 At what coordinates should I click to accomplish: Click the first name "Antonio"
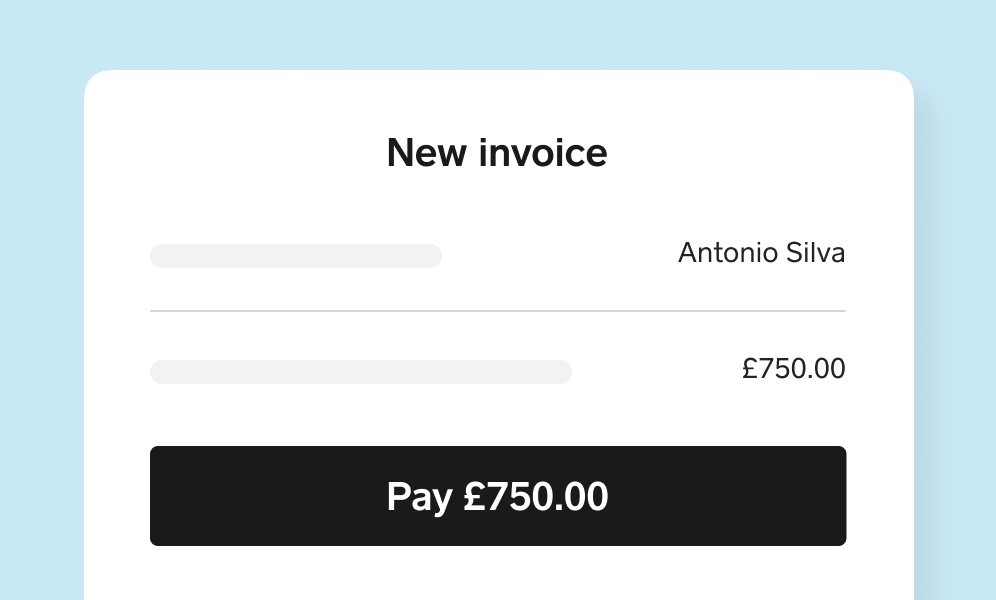pyautogui.click(x=728, y=253)
